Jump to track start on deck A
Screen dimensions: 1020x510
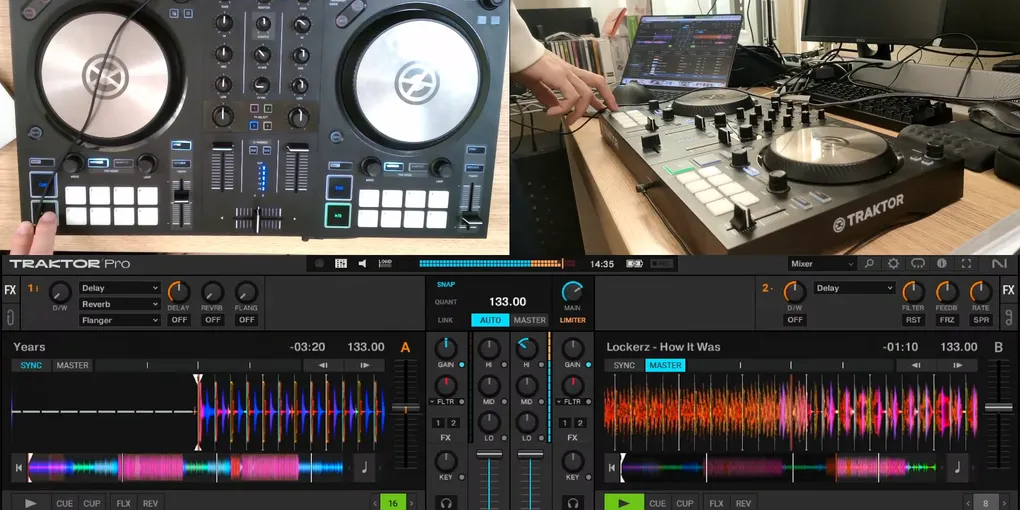pyautogui.click(x=19, y=467)
